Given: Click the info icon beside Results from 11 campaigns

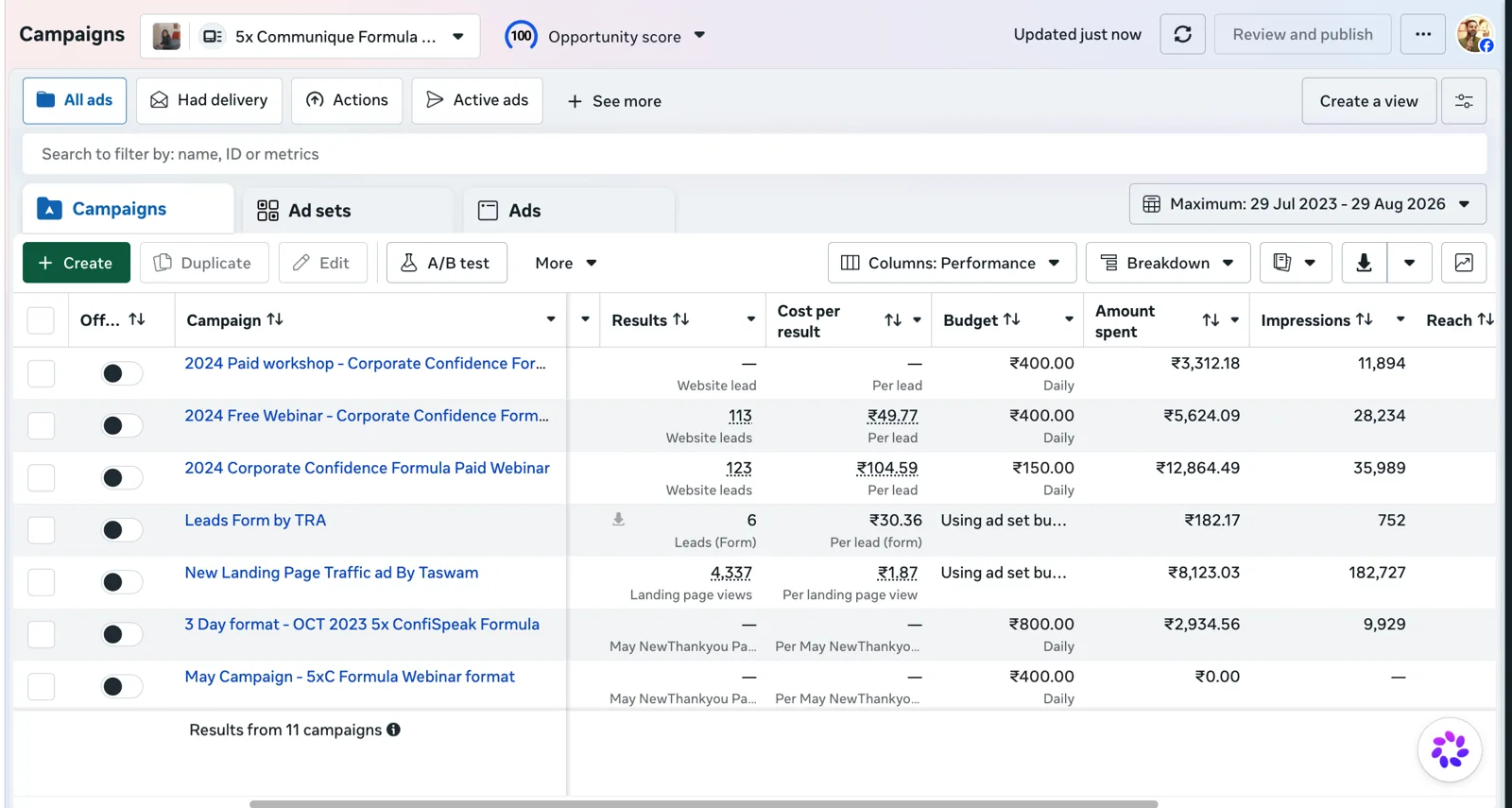Looking at the screenshot, I should (x=393, y=730).
